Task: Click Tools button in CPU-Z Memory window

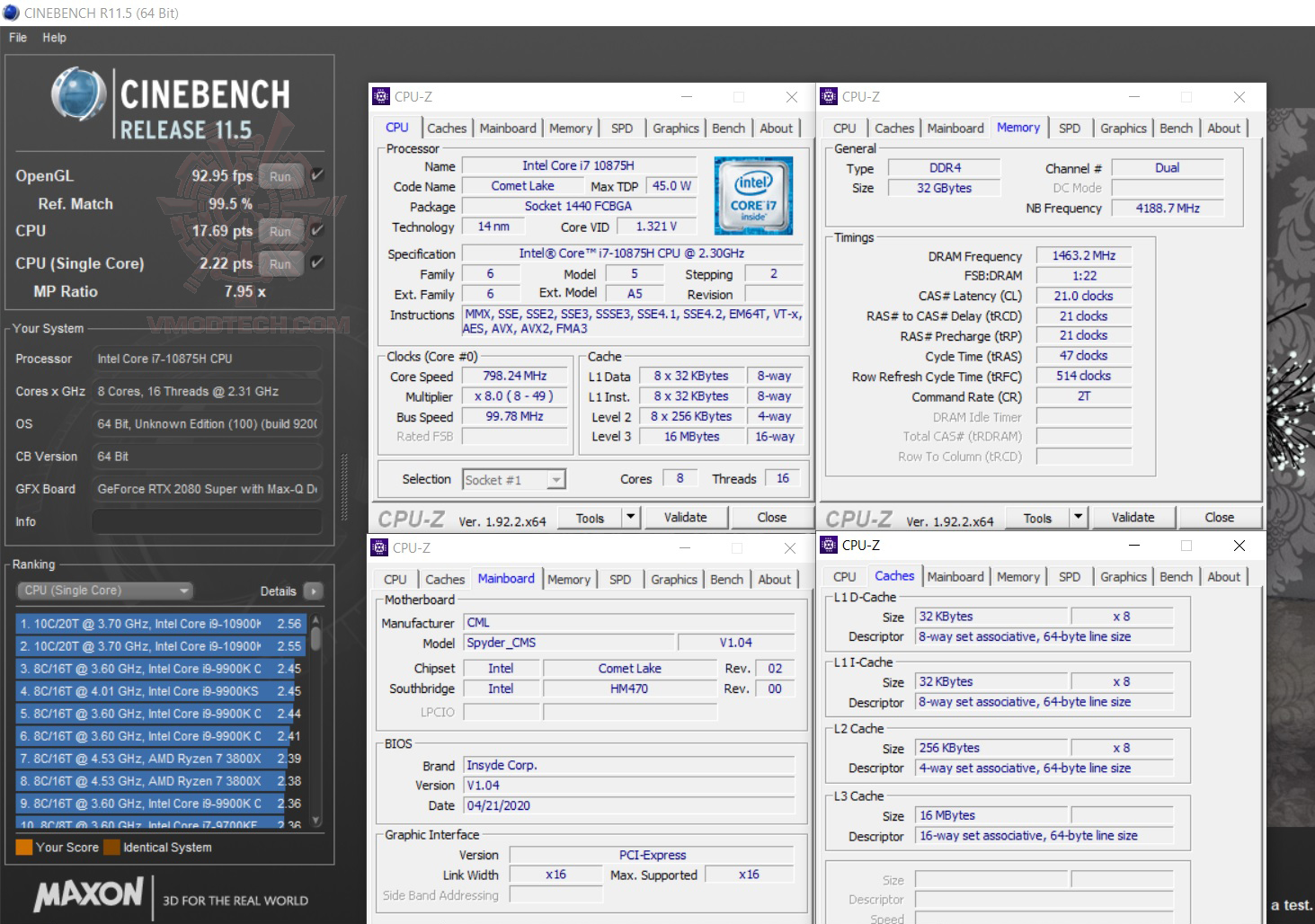Action: 1037,517
